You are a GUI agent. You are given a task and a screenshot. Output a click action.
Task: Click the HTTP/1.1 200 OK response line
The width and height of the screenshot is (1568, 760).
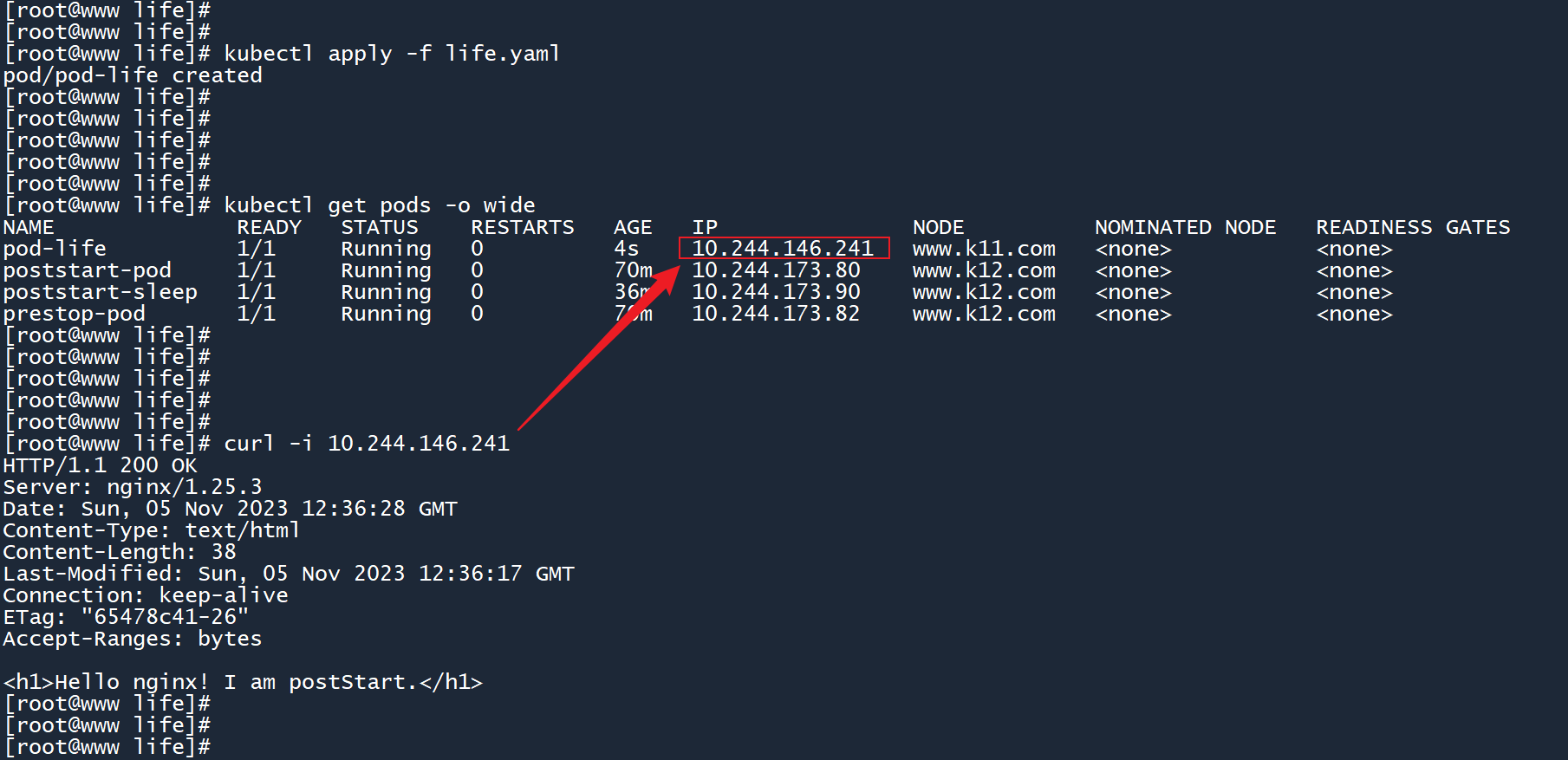pyautogui.click(x=101, y=465)
